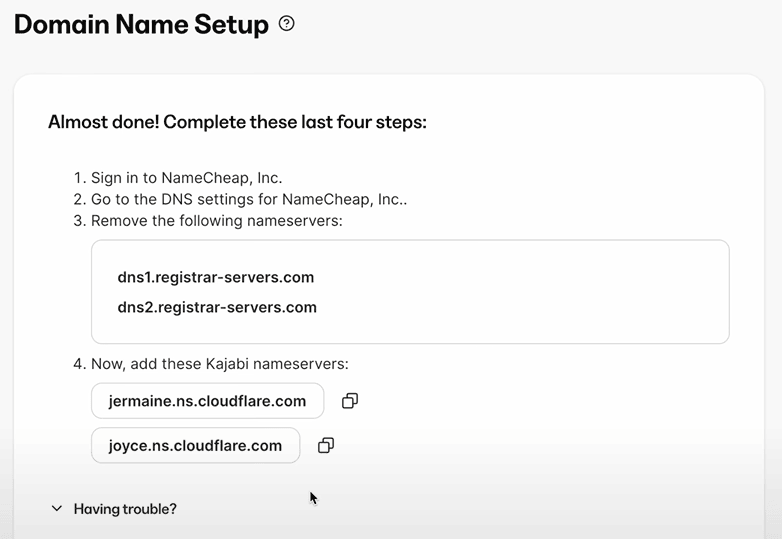782x539 pixels.
Task: Open the help icon beside Domain Name Setup
Action: (x=287, y=24)
